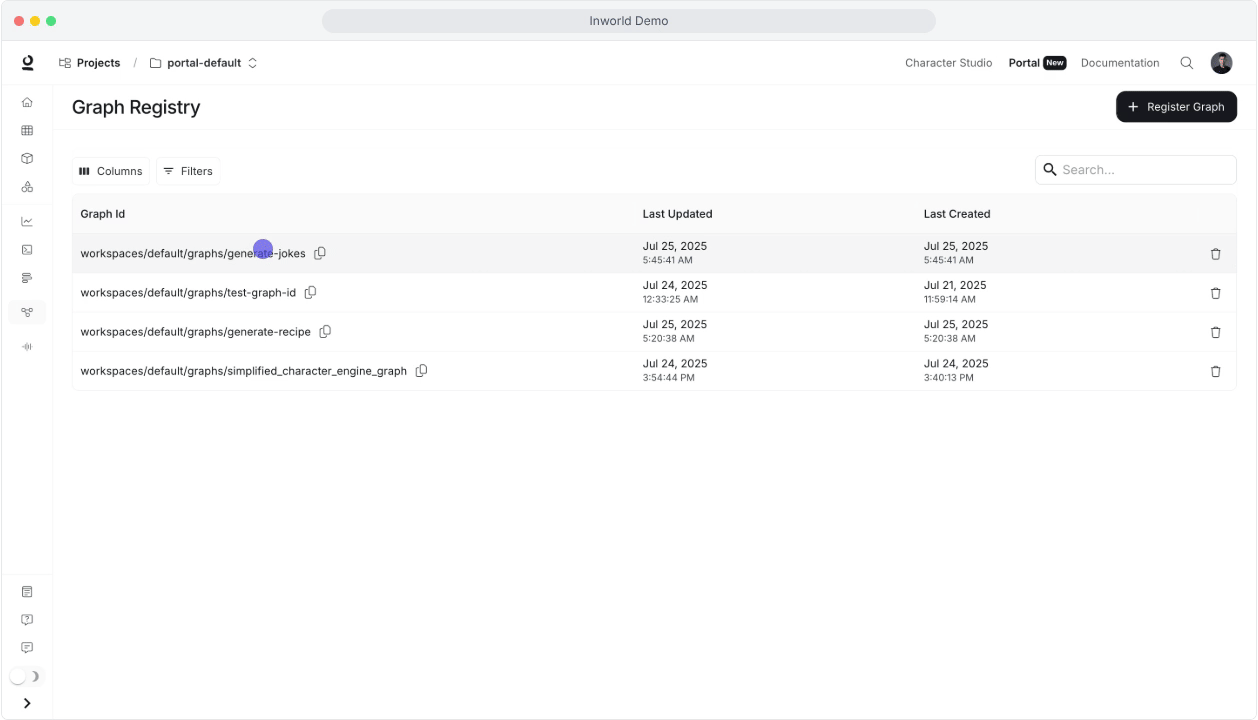Switch to Character Studio
1258x720 pixels.
pos(946,62)
